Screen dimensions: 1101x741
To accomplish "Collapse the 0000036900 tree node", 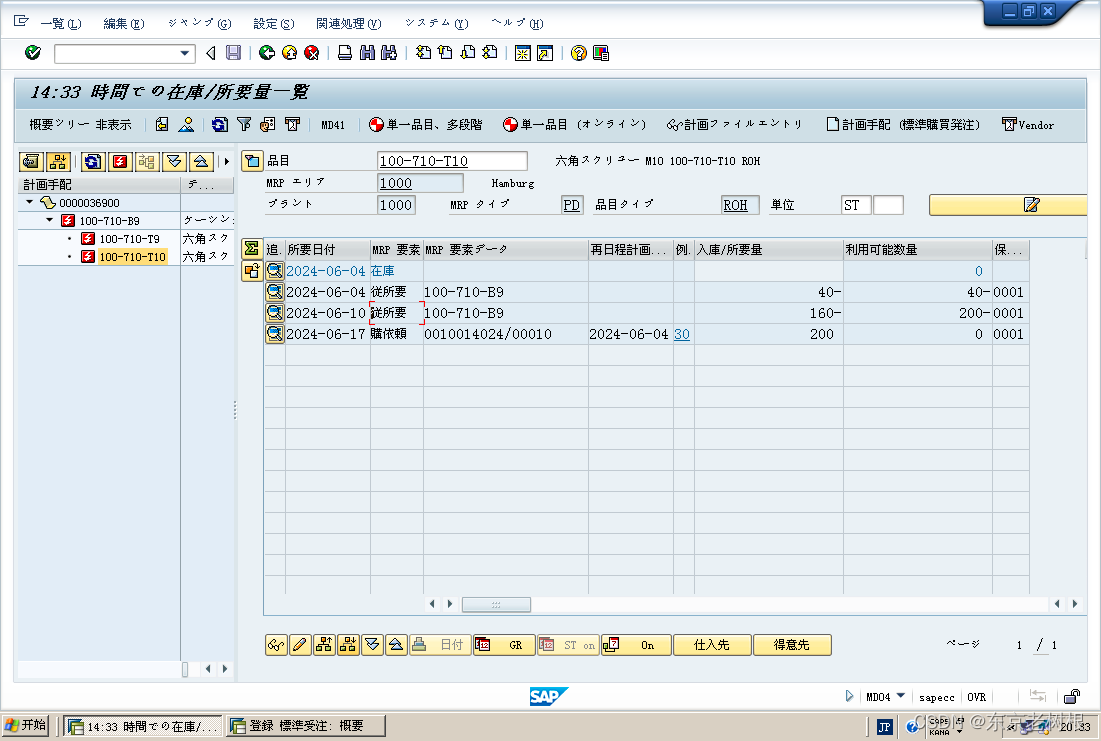I will pyautogui.click(x=29, y=202).
